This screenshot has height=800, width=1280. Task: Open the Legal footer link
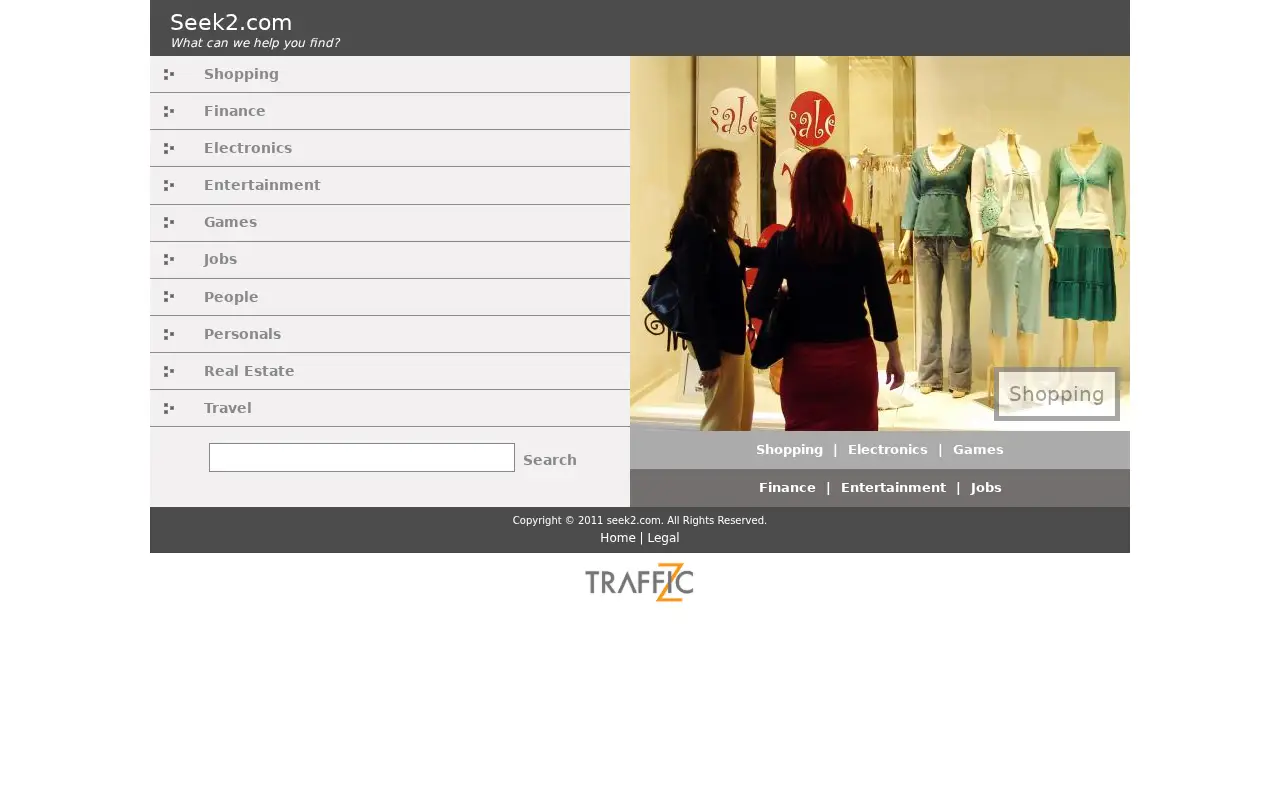[663, 538]
